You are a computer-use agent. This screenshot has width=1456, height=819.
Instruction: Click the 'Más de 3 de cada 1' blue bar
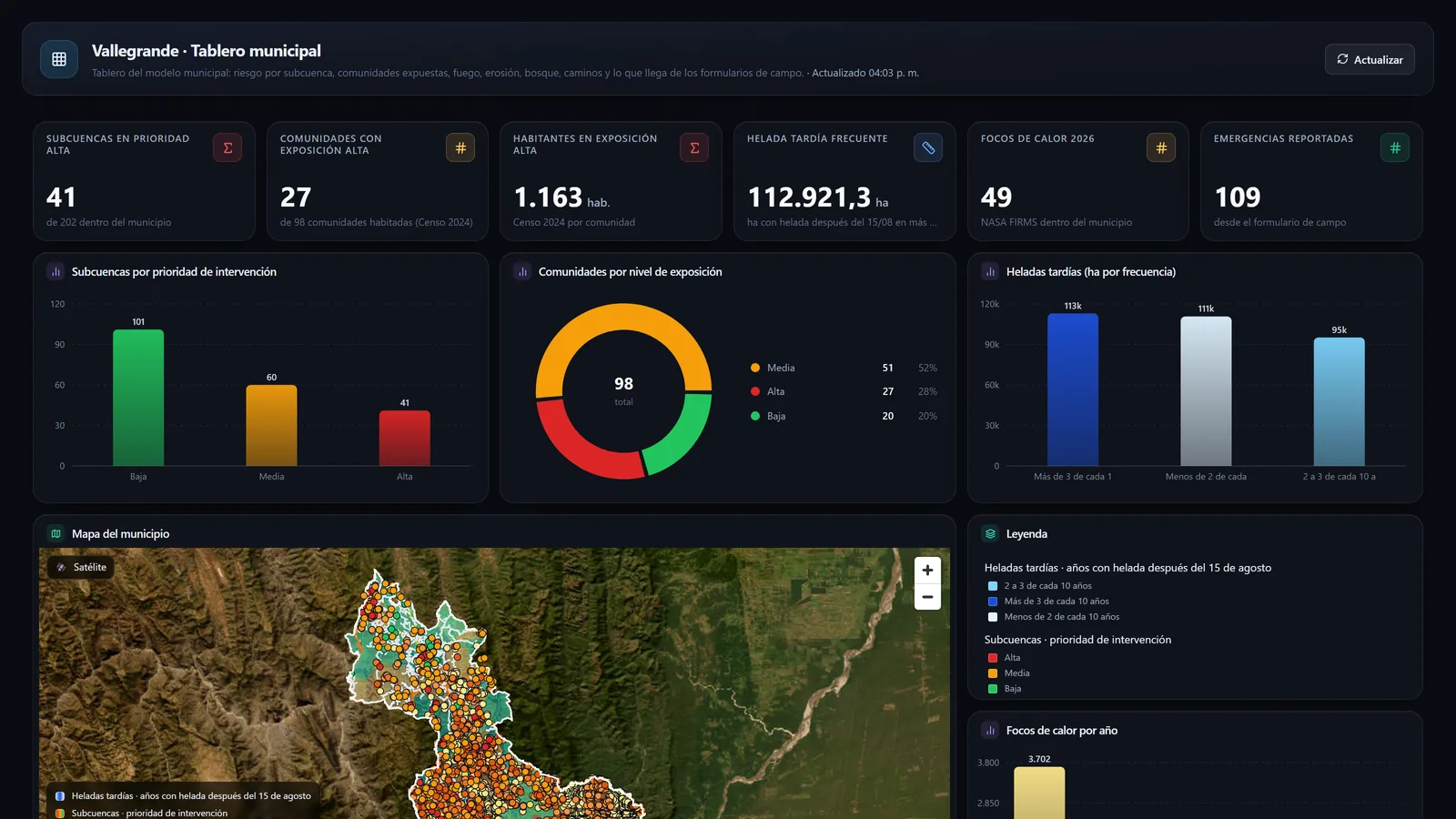tap(1073, 389)
